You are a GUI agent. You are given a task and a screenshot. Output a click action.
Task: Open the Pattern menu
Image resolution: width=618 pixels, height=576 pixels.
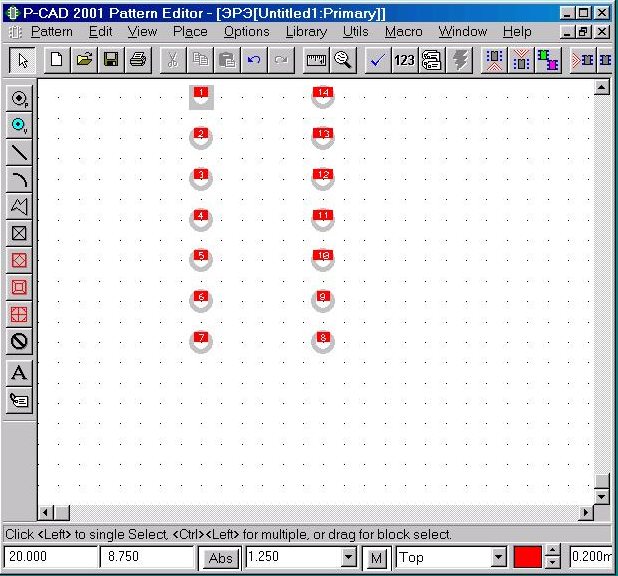coord(52,32)
